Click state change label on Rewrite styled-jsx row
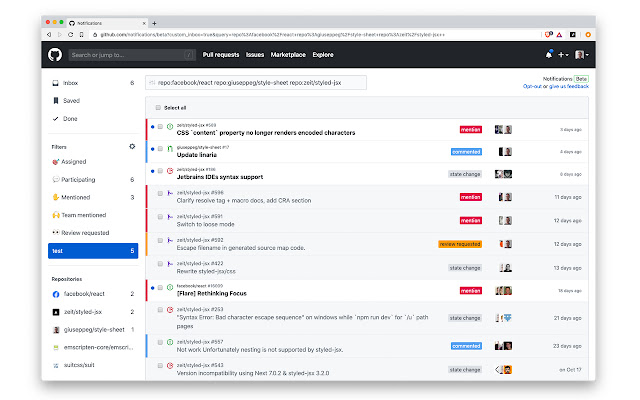This screenshot has width=640, height=400. click(465, 268)
